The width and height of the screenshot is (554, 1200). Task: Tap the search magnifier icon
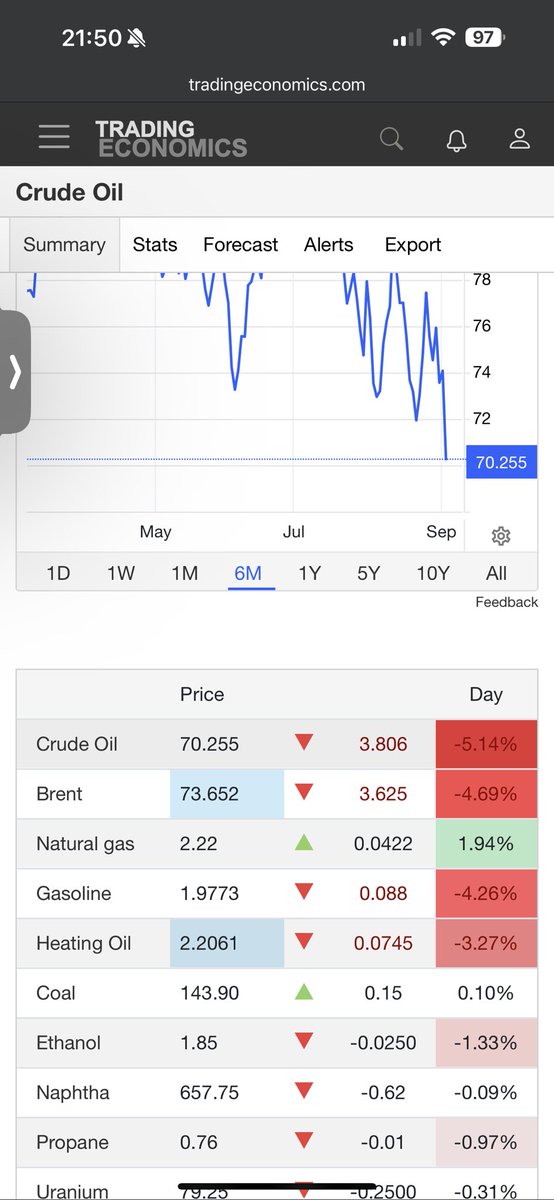392,138
